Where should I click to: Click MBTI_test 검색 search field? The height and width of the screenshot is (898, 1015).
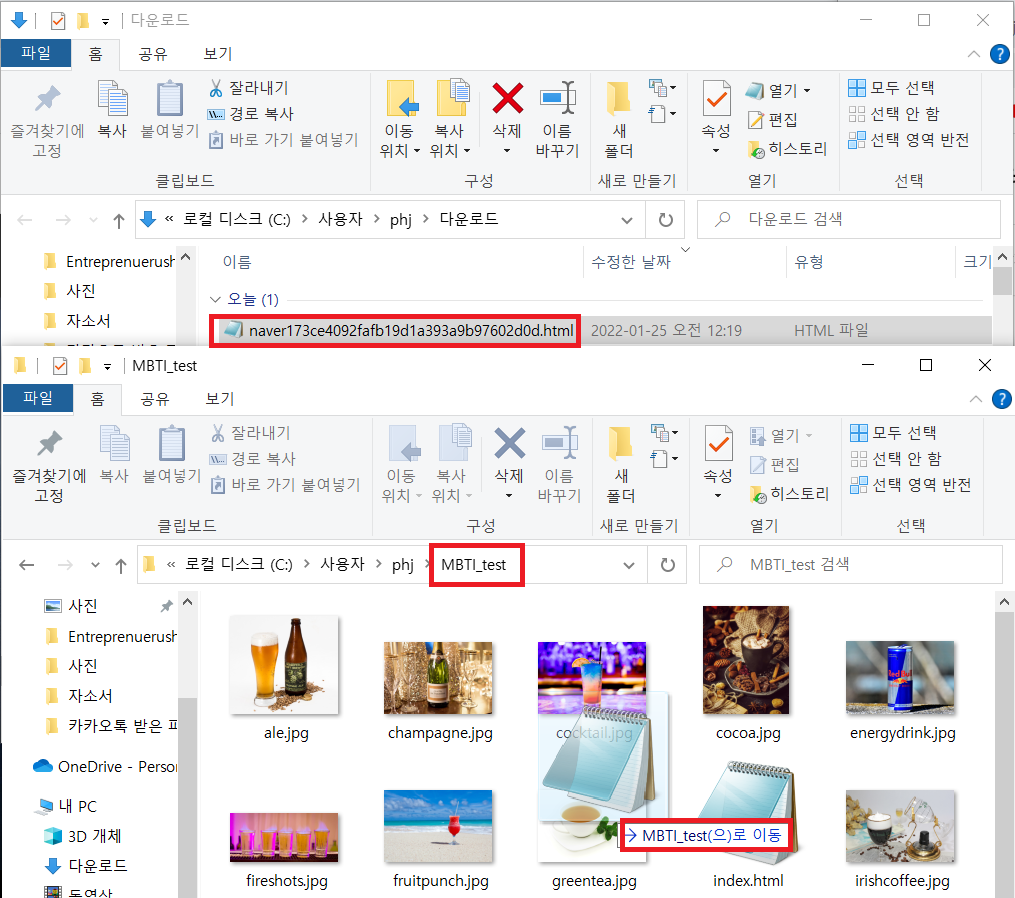(851, 565)
